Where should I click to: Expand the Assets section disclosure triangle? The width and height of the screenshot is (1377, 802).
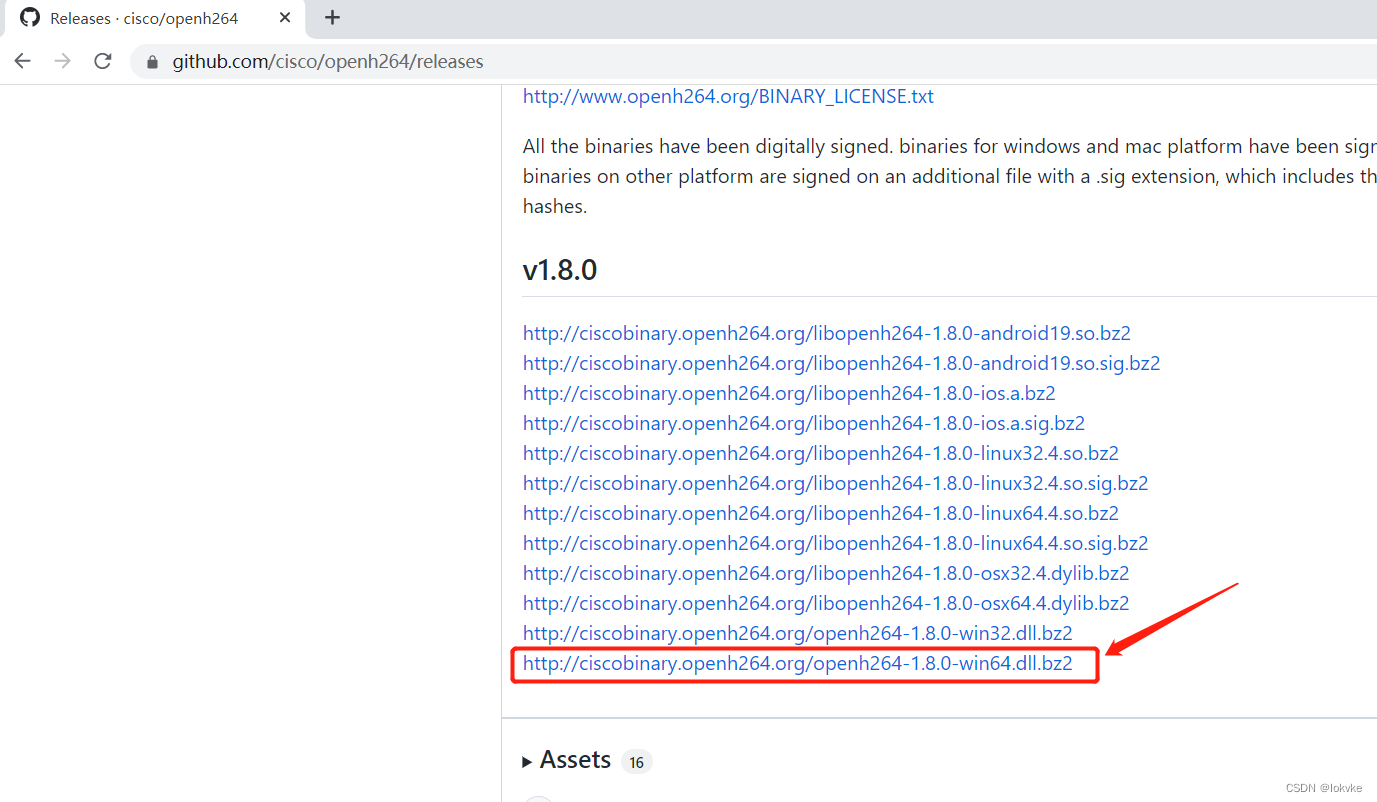(x=528, y=760)
